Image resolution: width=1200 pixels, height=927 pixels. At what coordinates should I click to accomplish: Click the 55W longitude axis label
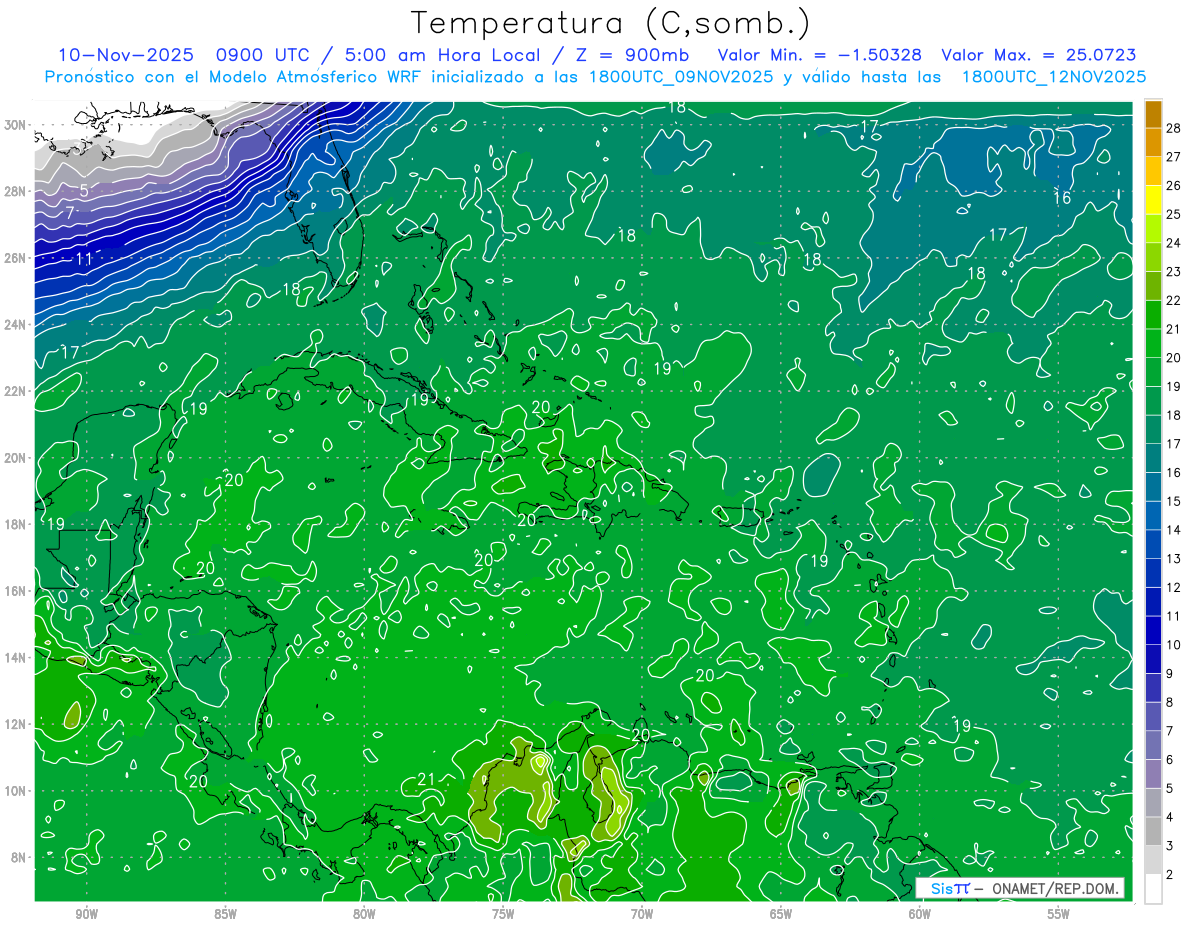(x=1059, y=914)
